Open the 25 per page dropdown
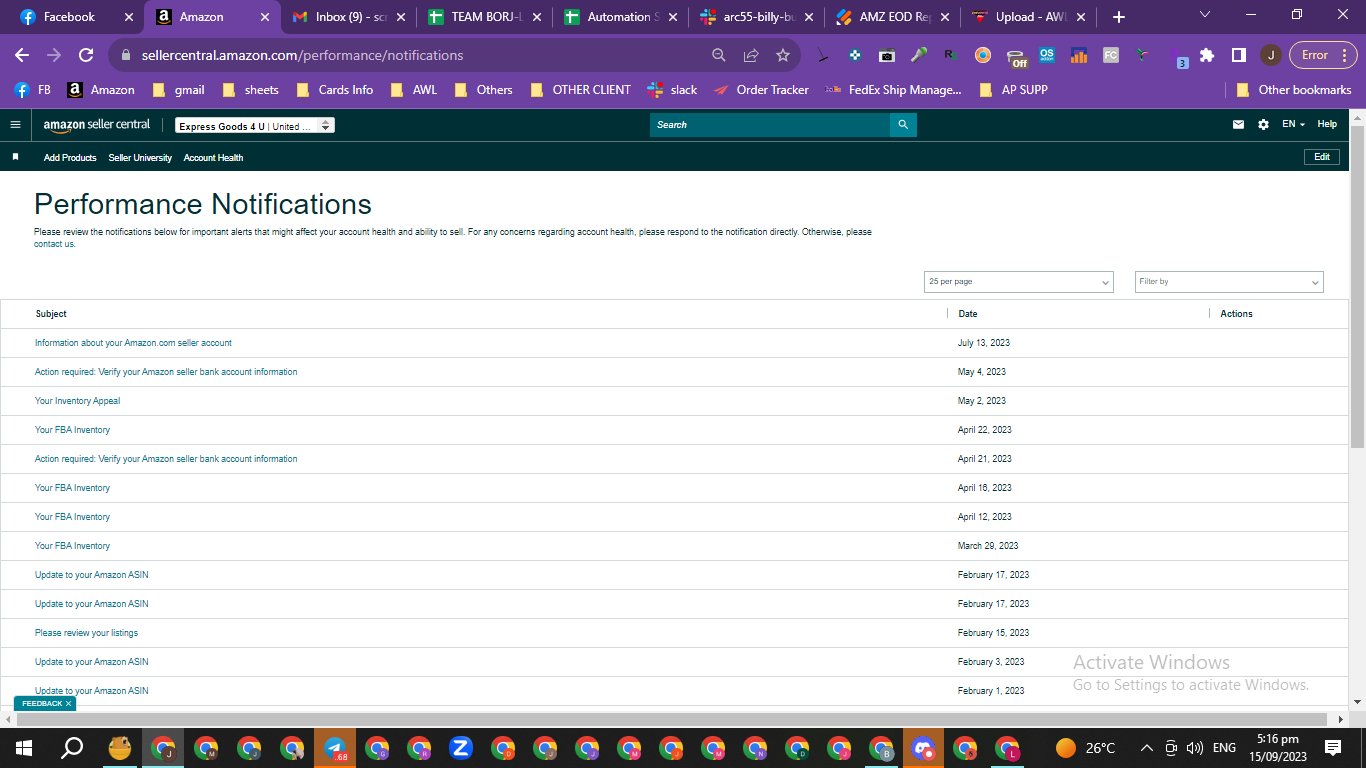Image resolution: width=1366 pixels, height=768 pixels. (1019, 282)
